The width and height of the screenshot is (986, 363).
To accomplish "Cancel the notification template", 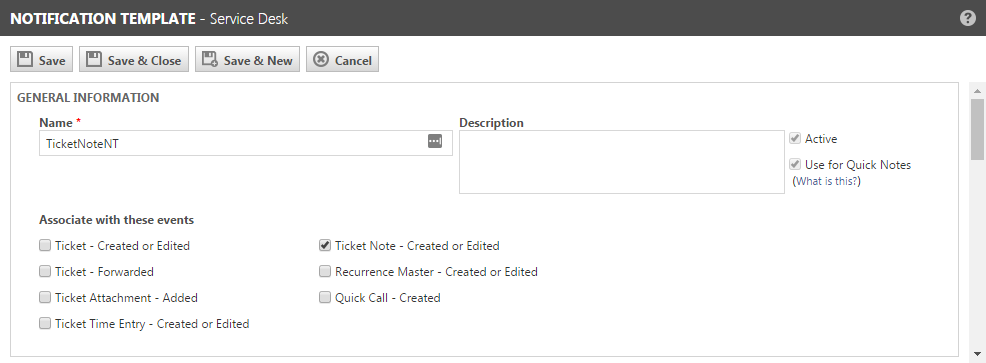I will pos(343,60).
